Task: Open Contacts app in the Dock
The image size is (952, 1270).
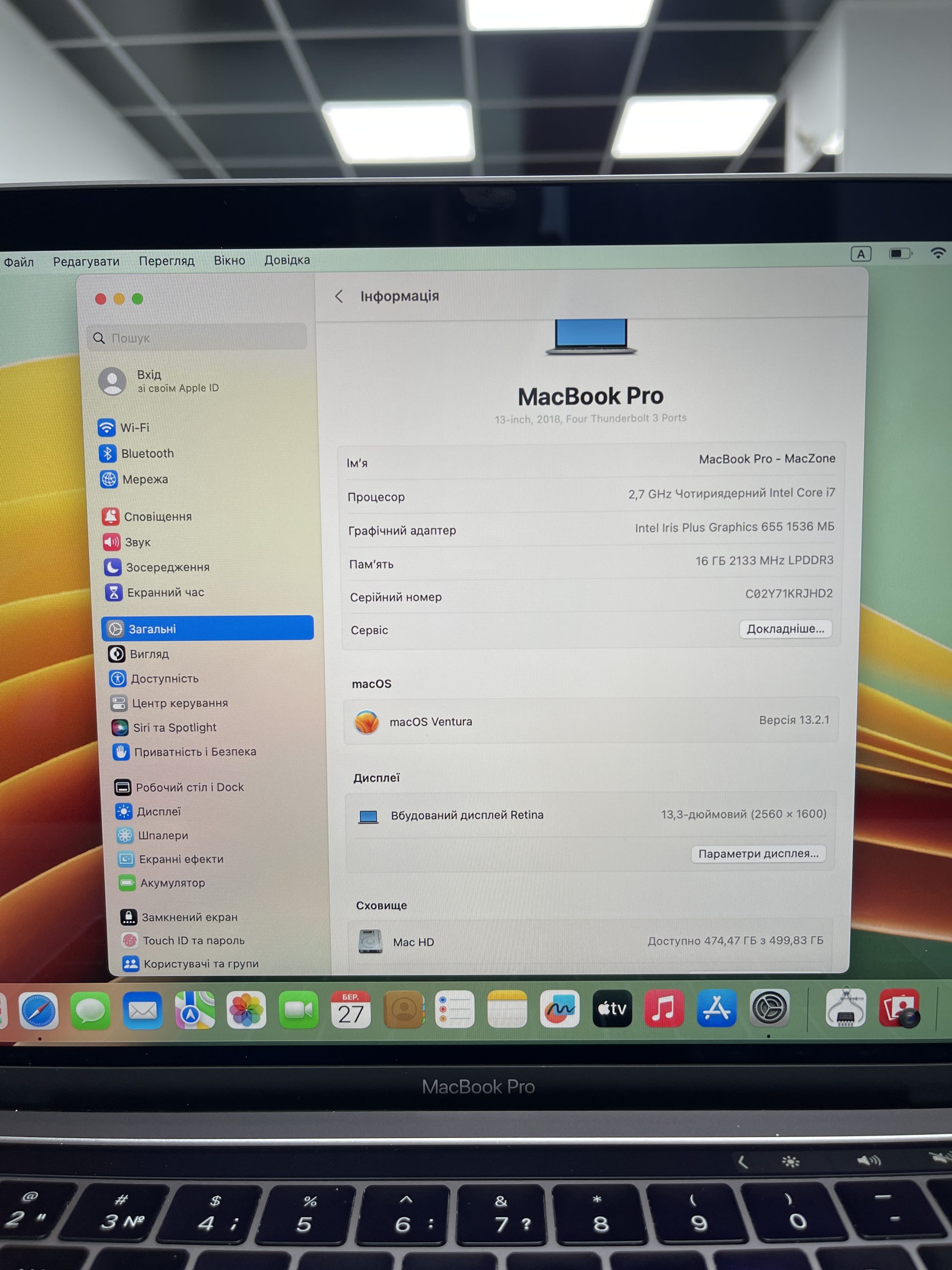Action: (x=404, y=1010)
